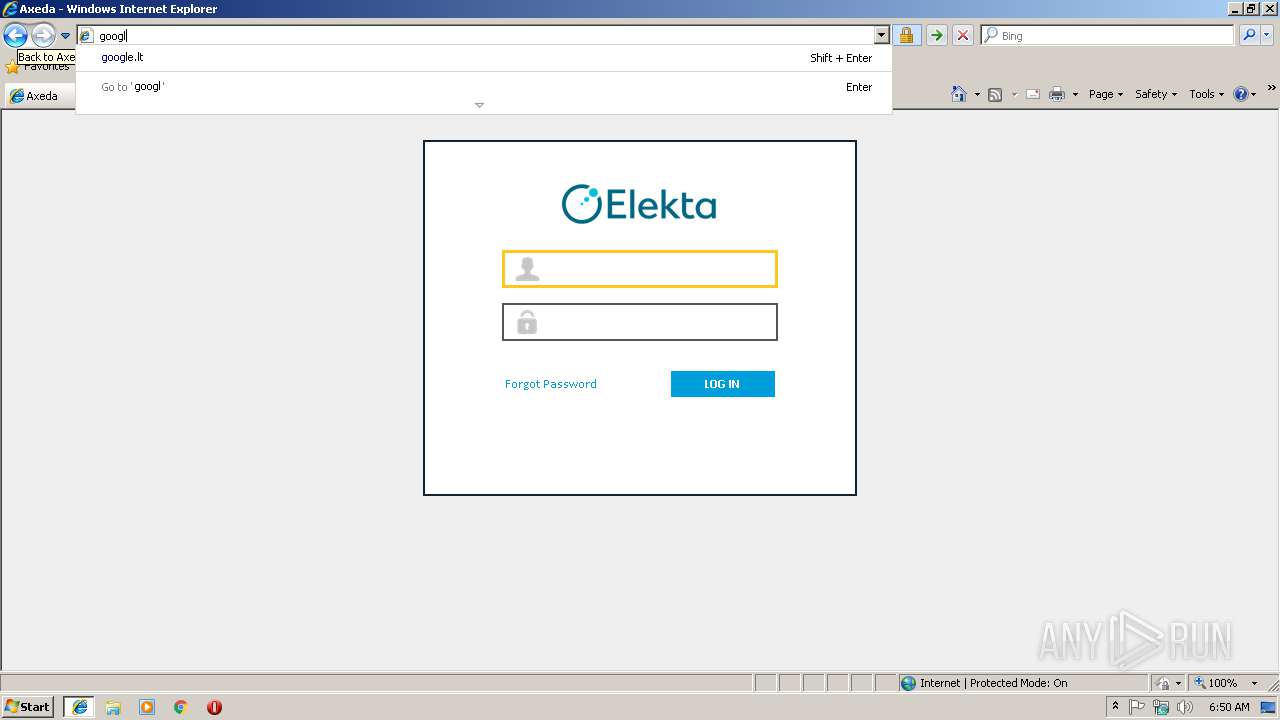Image resolution: width=1280 pixels, height=720 pixels.
Task: Open the Tools menu
Action: coord(1207,94)
